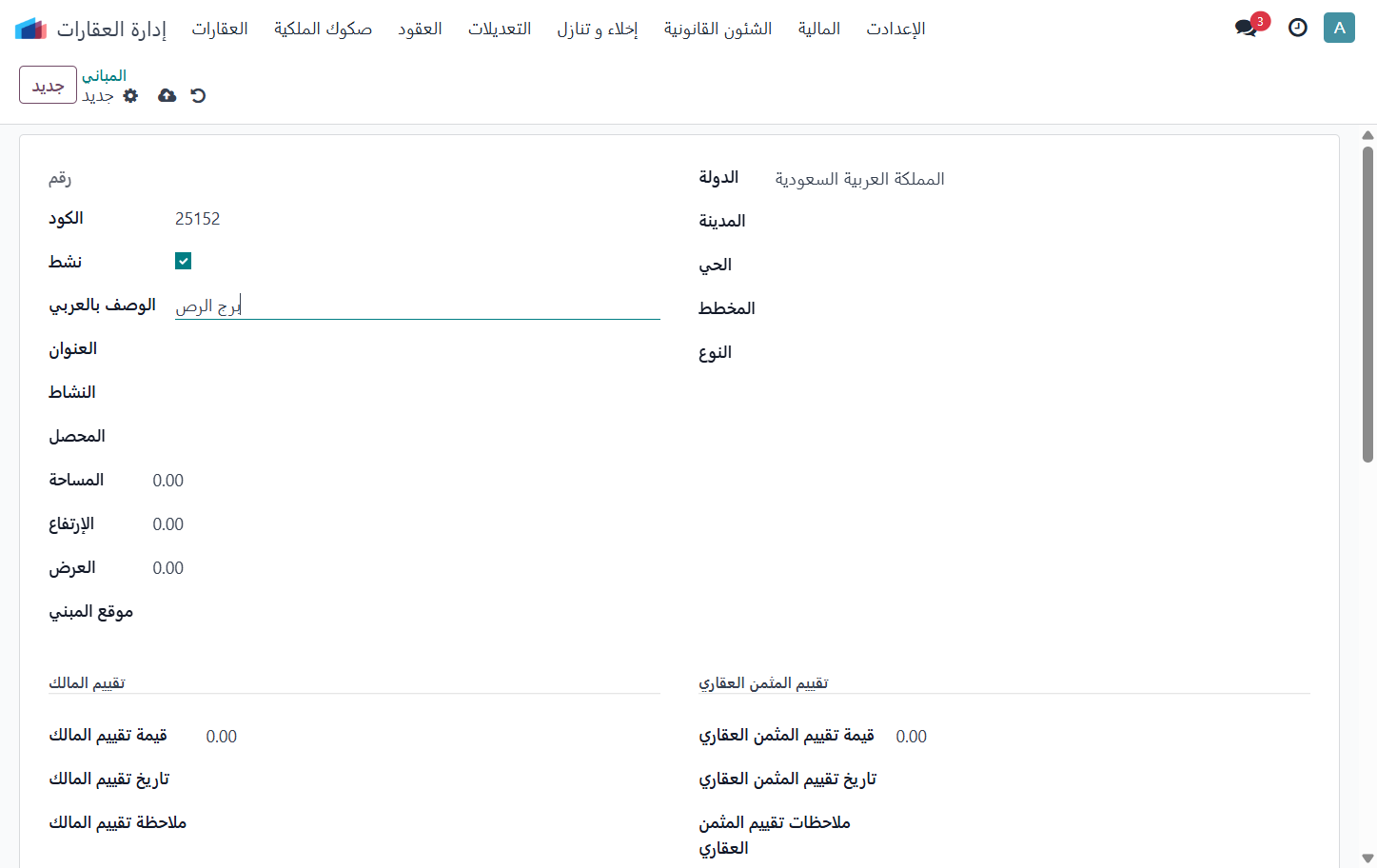Click the الوصف بالعربي input field
This screenshot has width=1377, height=868.
point(418,306)
